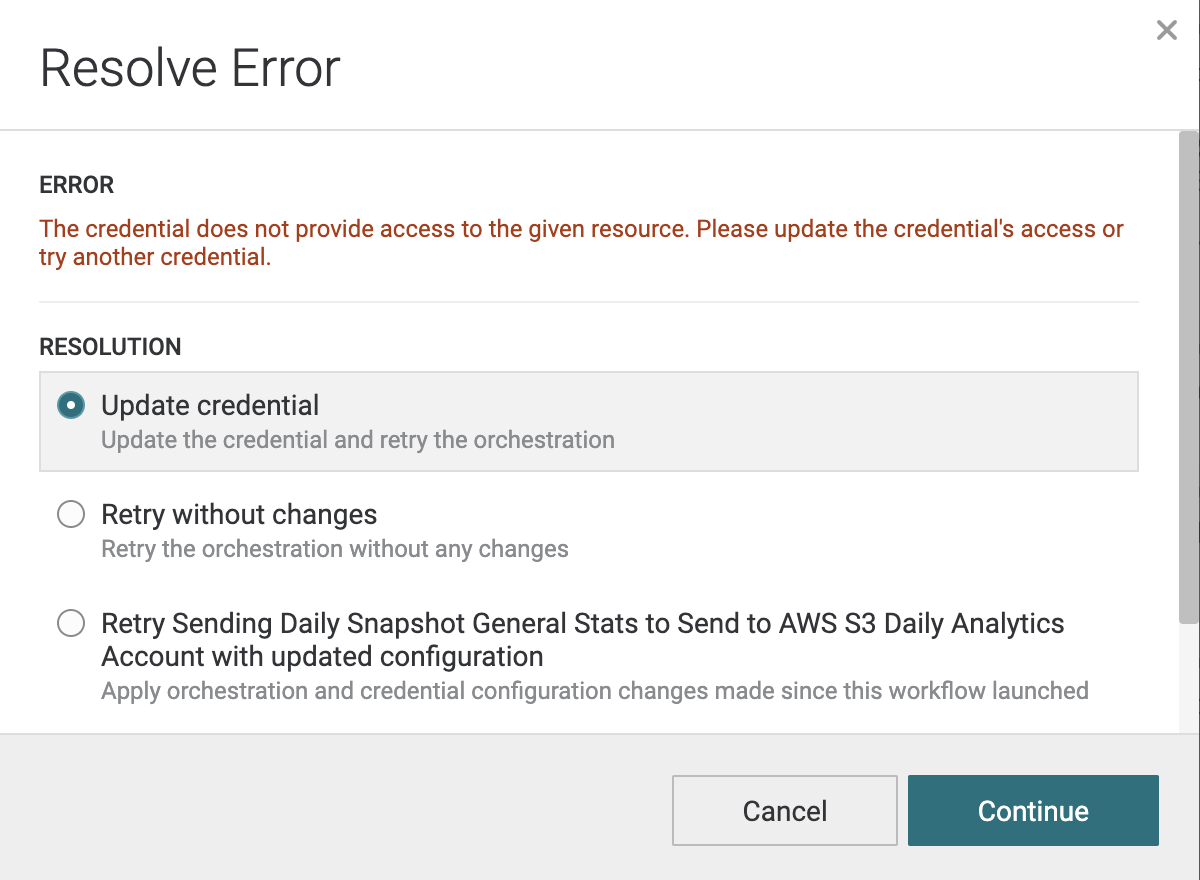Select the Update credential radio button

pyautogui.click(x=71, y=405)
